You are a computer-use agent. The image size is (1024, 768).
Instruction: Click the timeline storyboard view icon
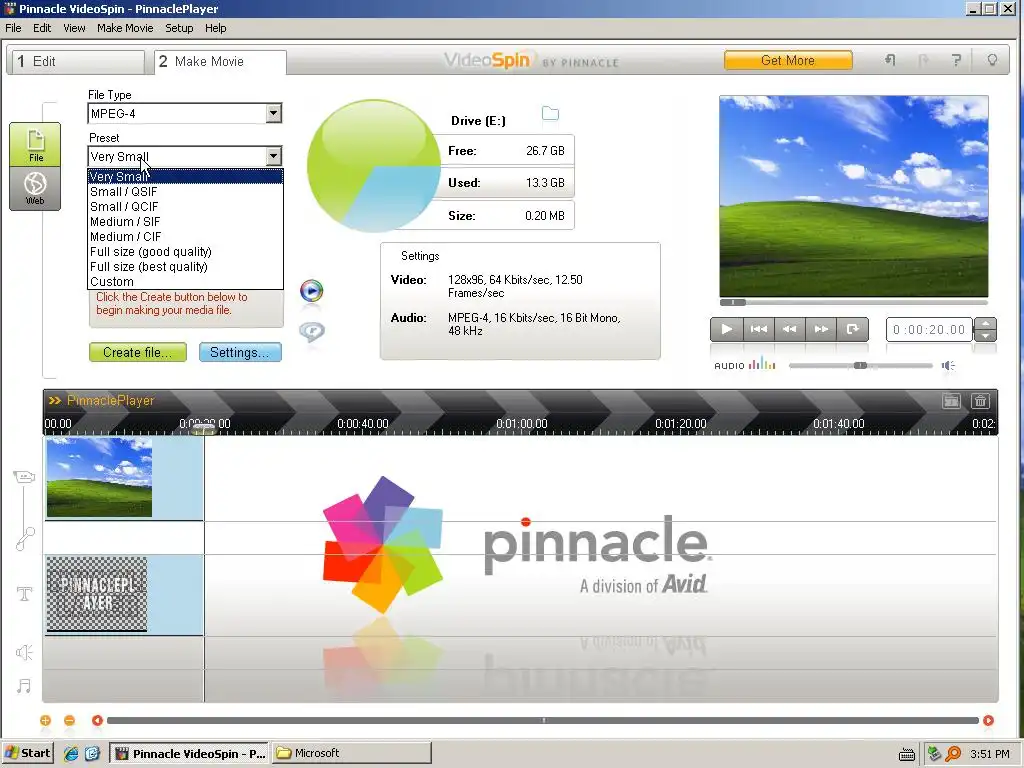pyautogui.click(x=952, y=401)
